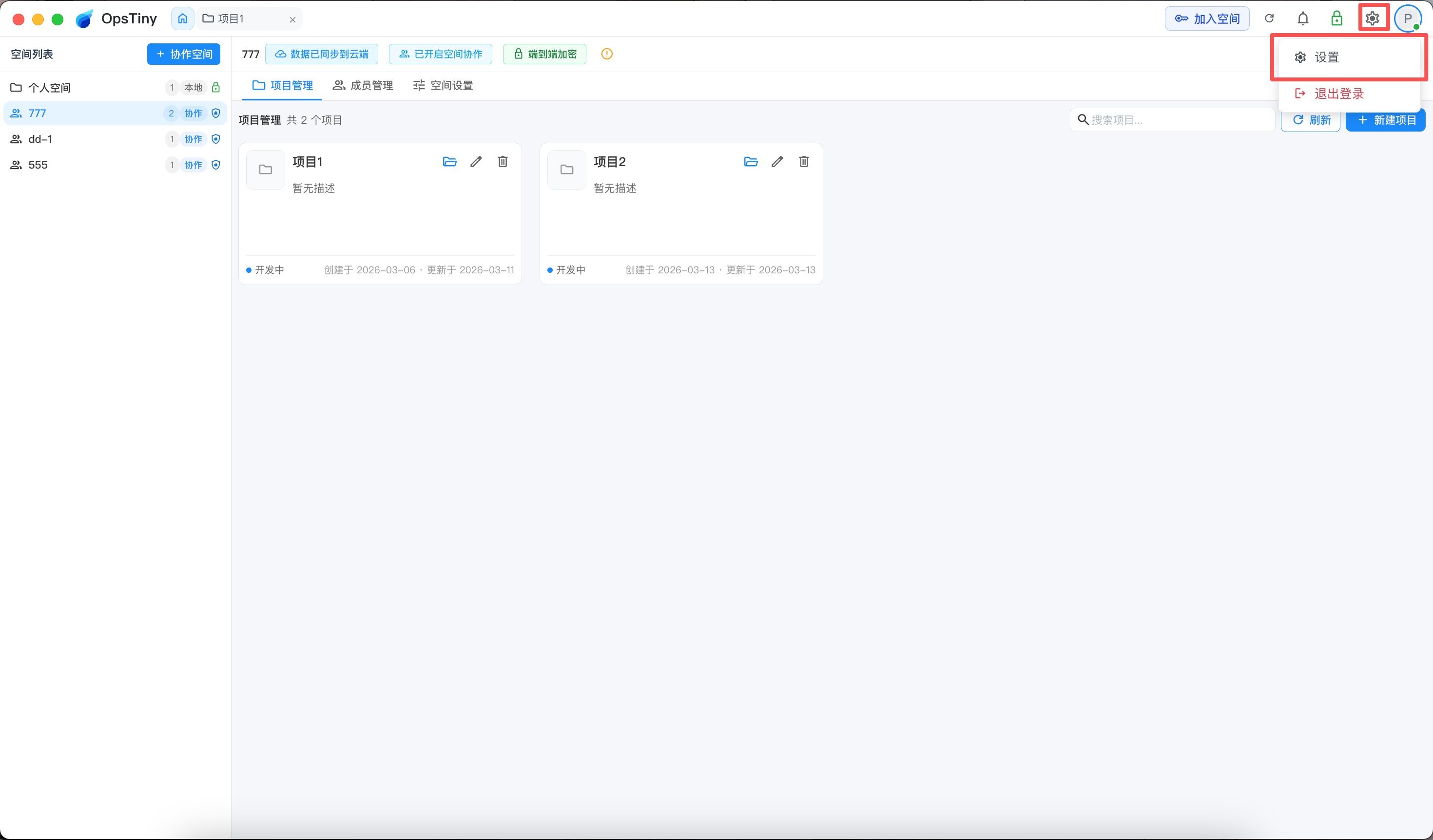The image size is (1433, 840).
Task: Click the 加入空间 button
Action: coord(1207,19)
